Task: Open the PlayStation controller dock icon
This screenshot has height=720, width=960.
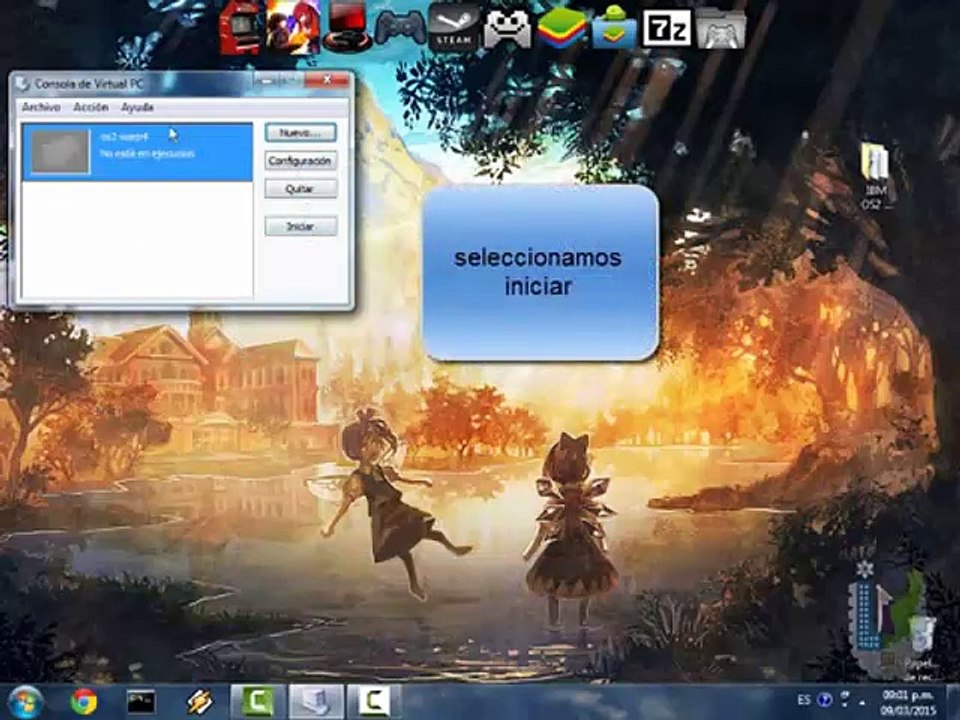Action: [x=400, y=29]
